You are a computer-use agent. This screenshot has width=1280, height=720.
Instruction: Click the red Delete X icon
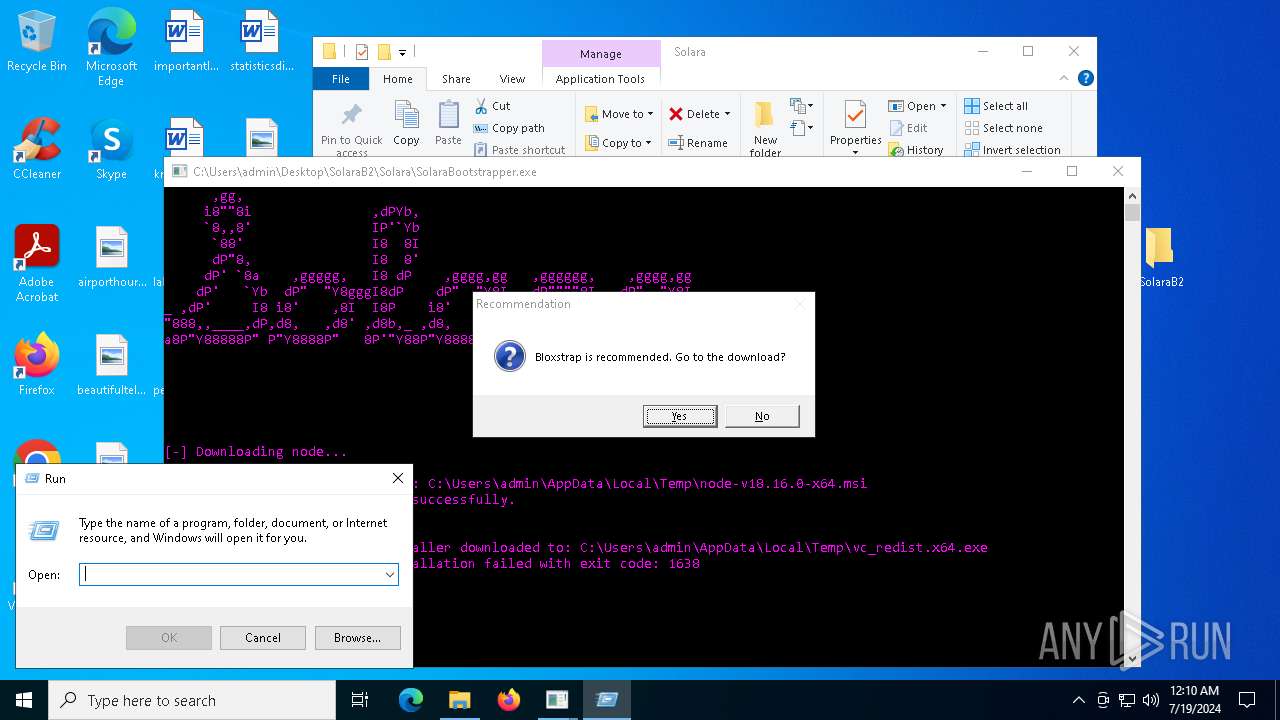pyautogui.click(x=677, y=114)
